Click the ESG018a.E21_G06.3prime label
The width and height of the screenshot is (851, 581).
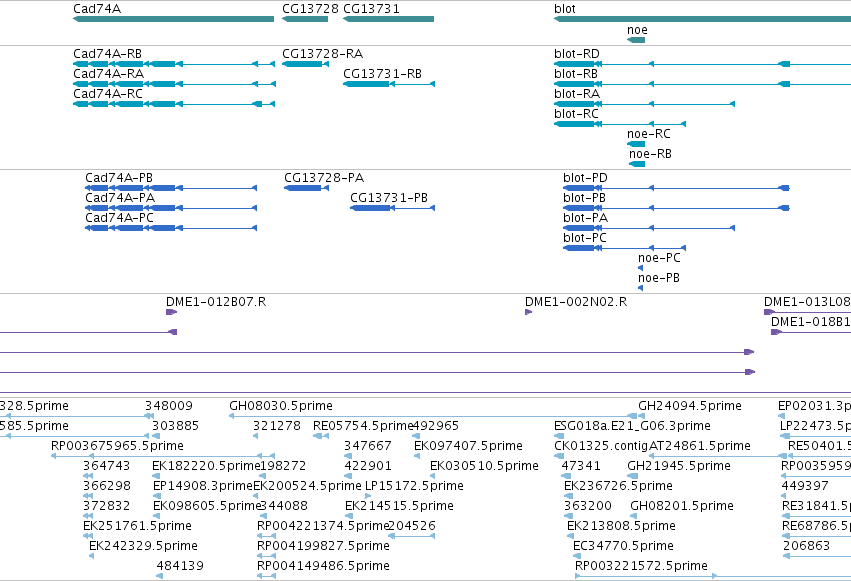point(632,426)
